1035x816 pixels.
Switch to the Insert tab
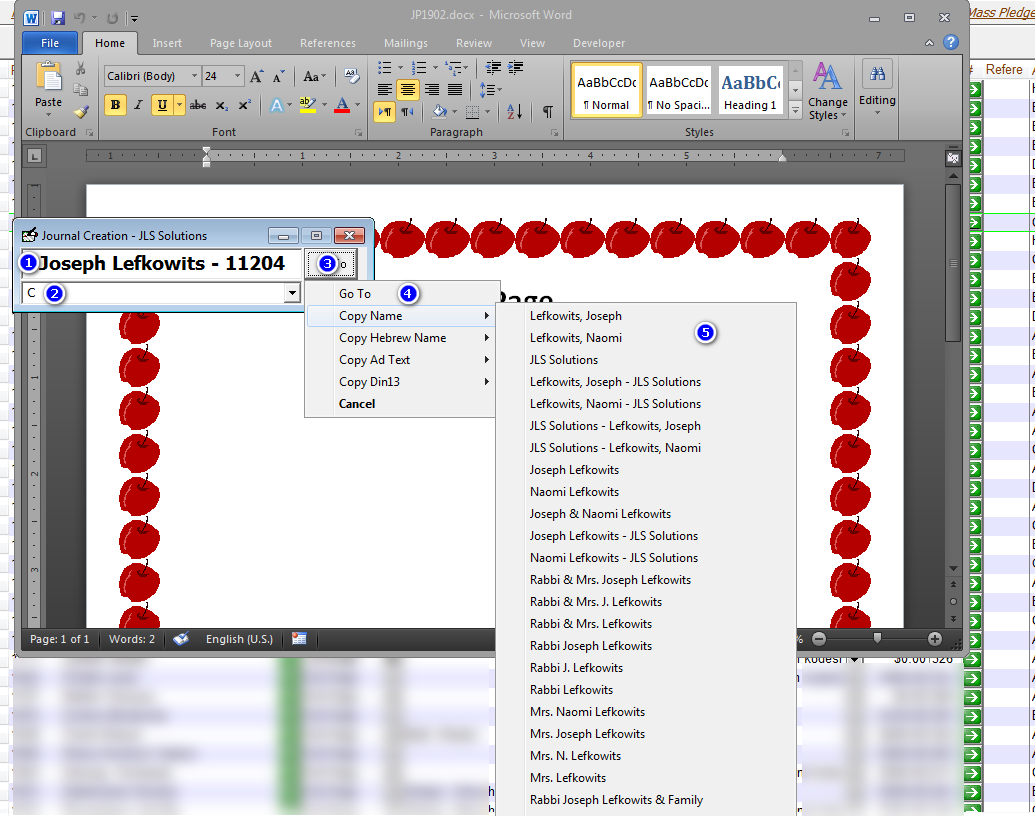[x=167, y=43]
